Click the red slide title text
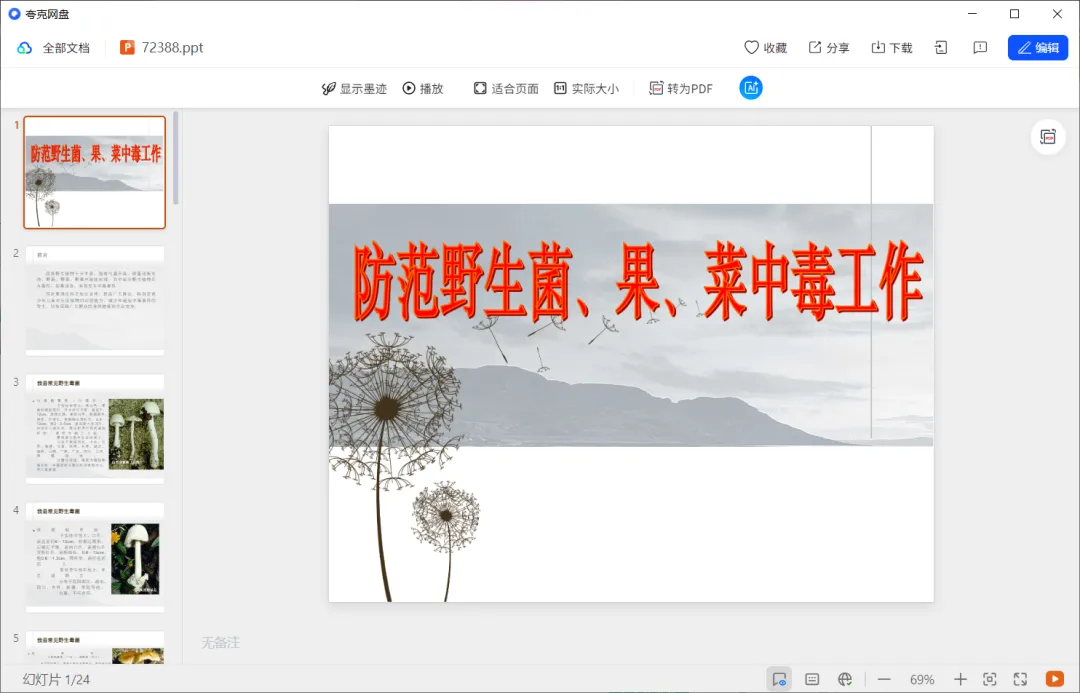1080x693 pixels. [638, 281]
